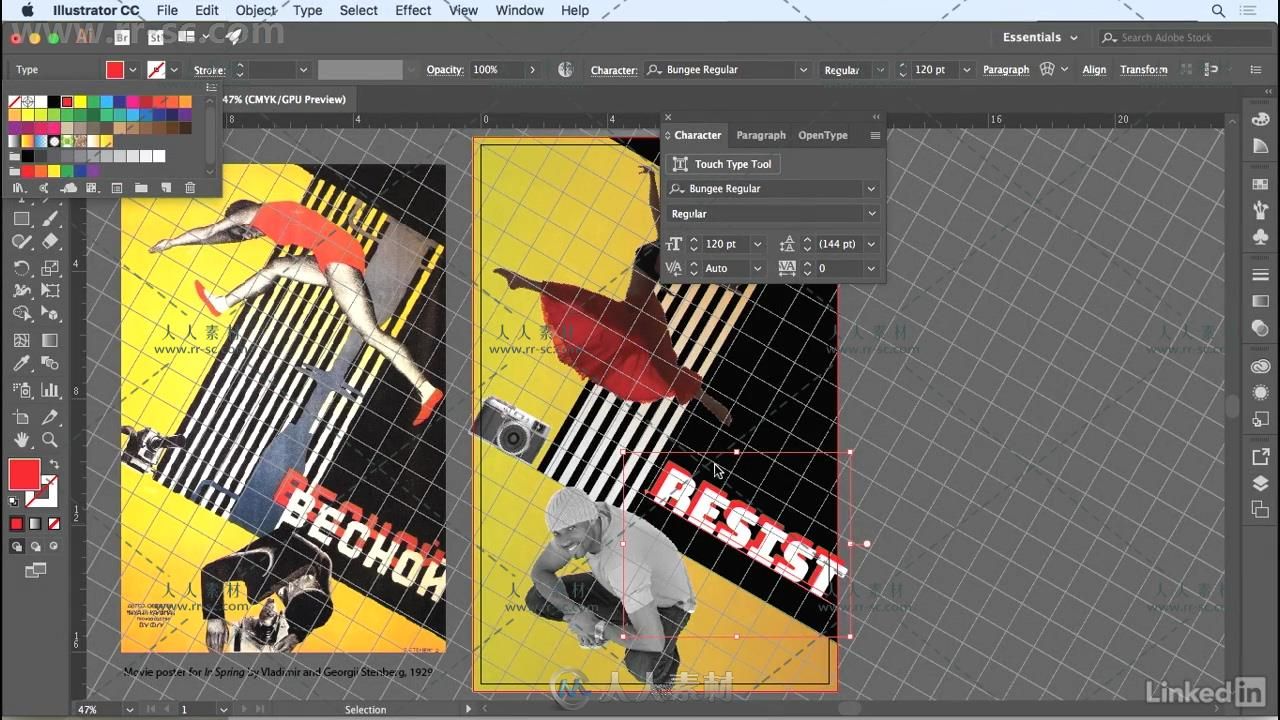The height and width of the screenshot is (720, 1280).
Task: Open the Effect menu
Action: tap(413, 10)
